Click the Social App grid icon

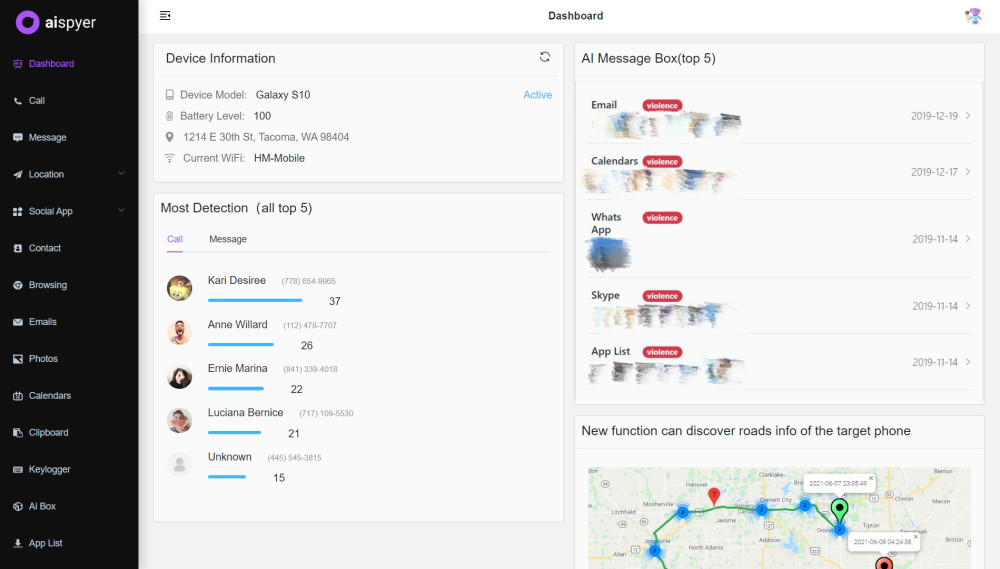pos(18,212)
